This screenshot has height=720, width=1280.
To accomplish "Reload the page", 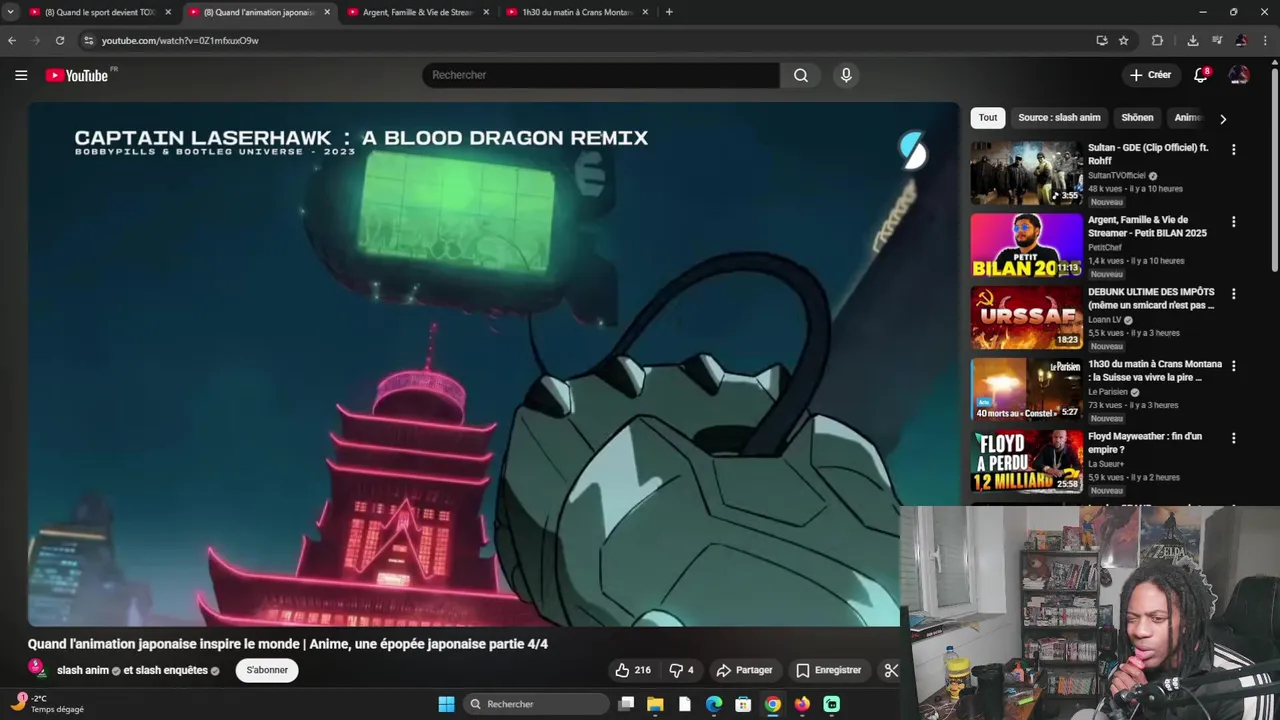I will click(60, 40).
